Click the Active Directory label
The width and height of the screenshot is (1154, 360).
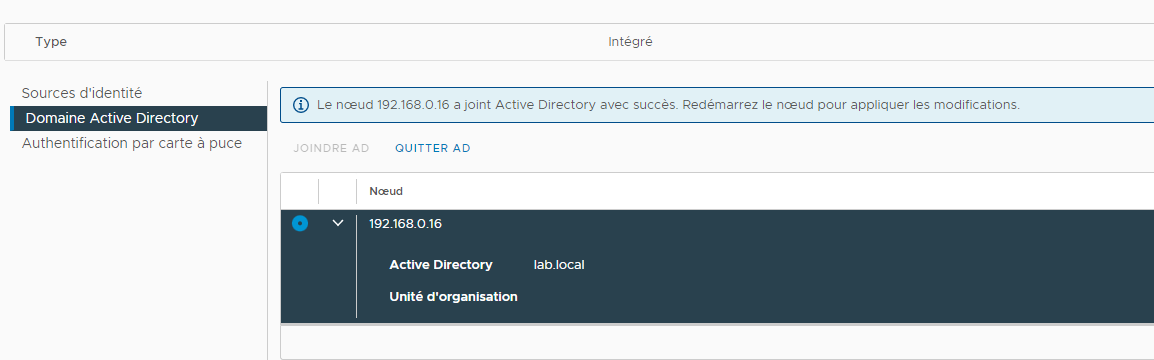click(x=441, y=264)
